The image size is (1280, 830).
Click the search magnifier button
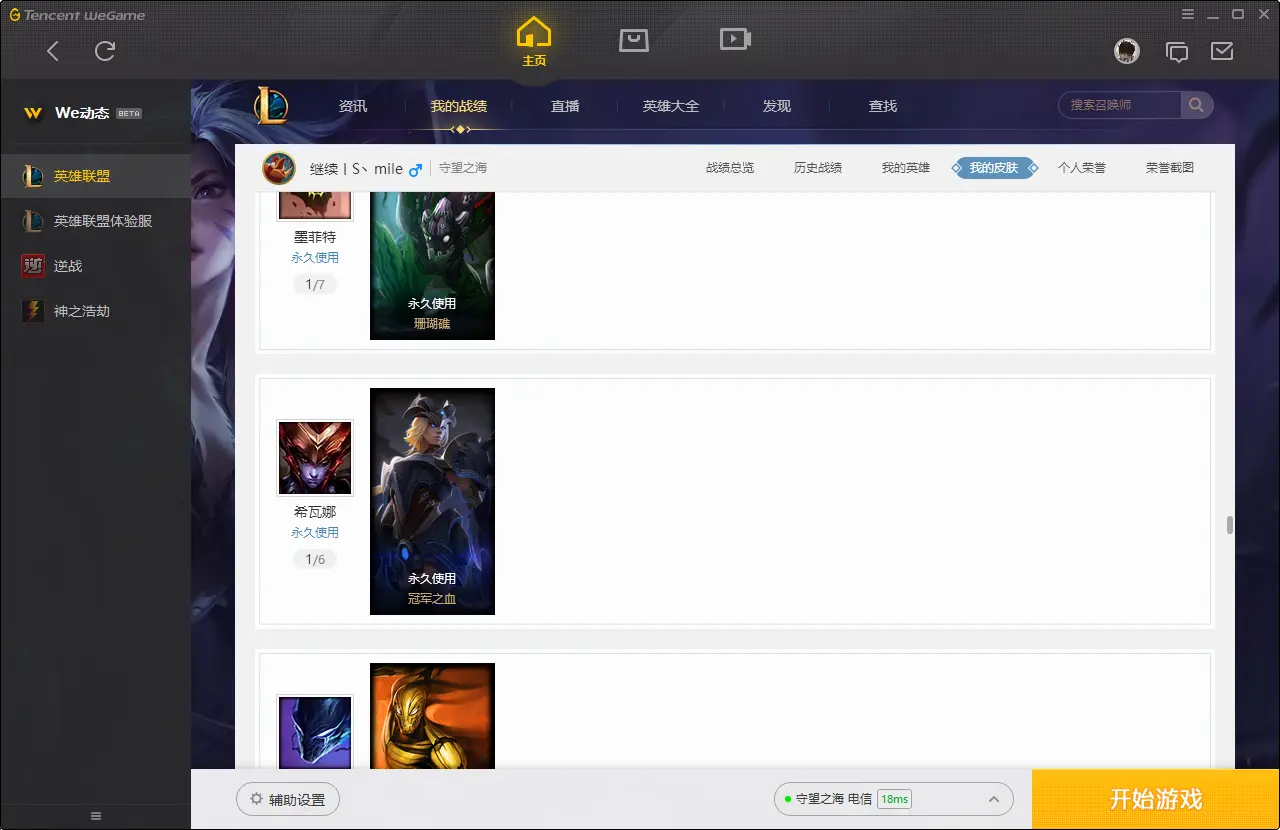pyautogui.click(x=1196, y=105)
